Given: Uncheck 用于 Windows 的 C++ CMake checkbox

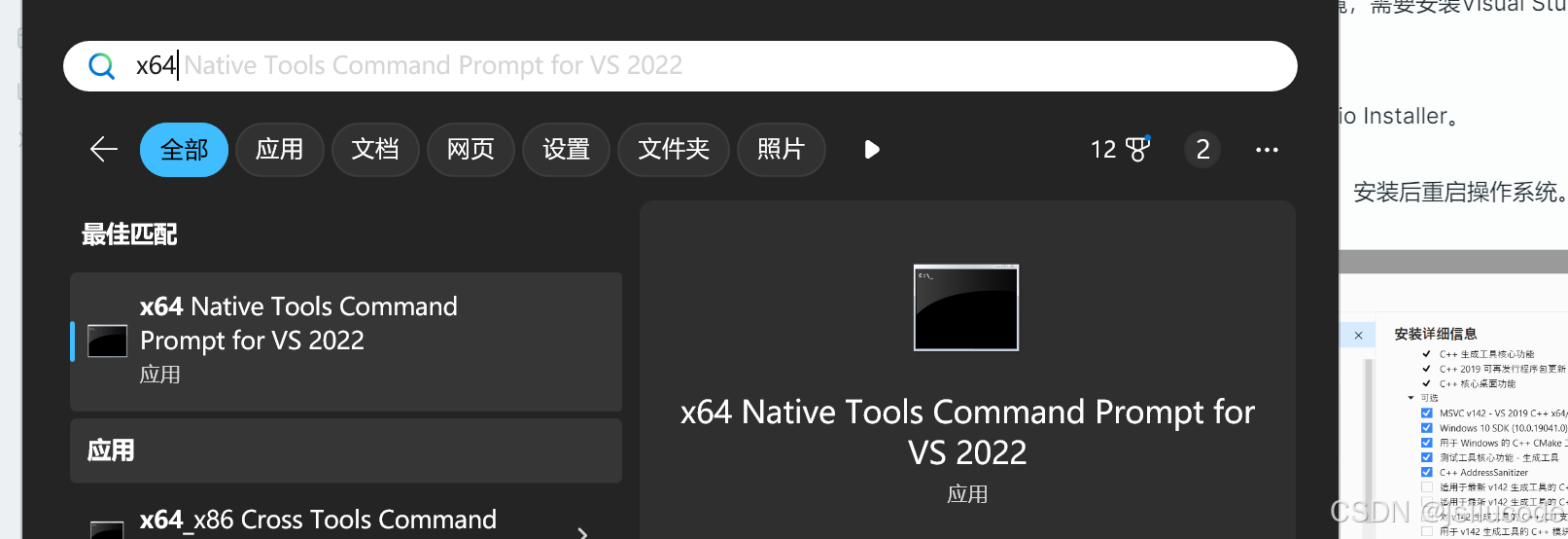Looking at the screenshot, I should [1426, 443].
